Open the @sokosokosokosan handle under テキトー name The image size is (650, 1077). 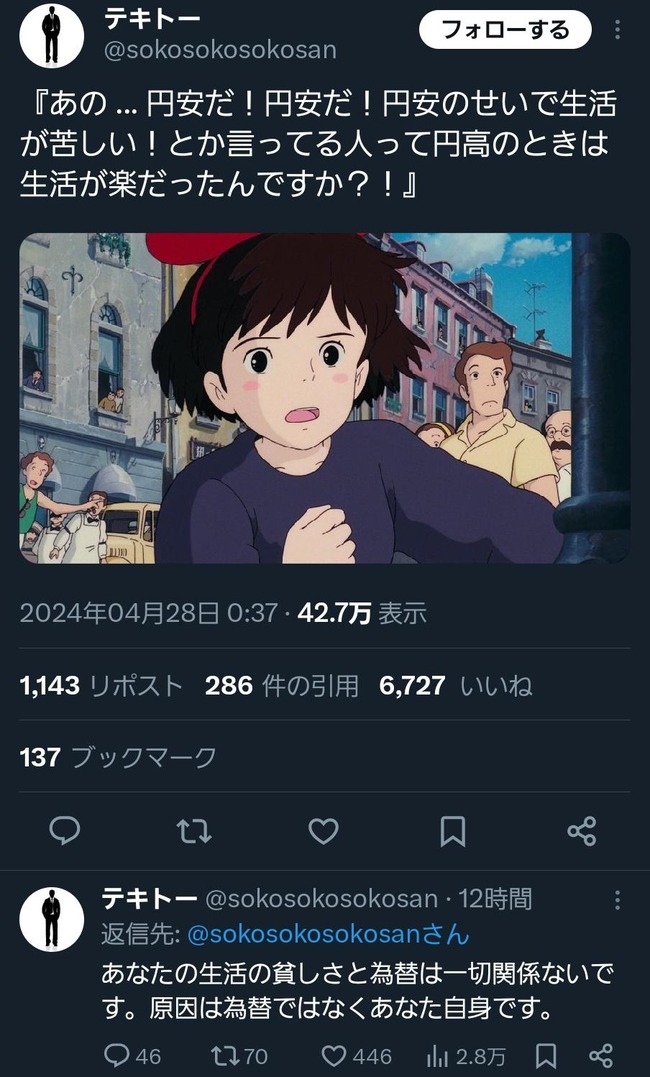tap(220, 51)
